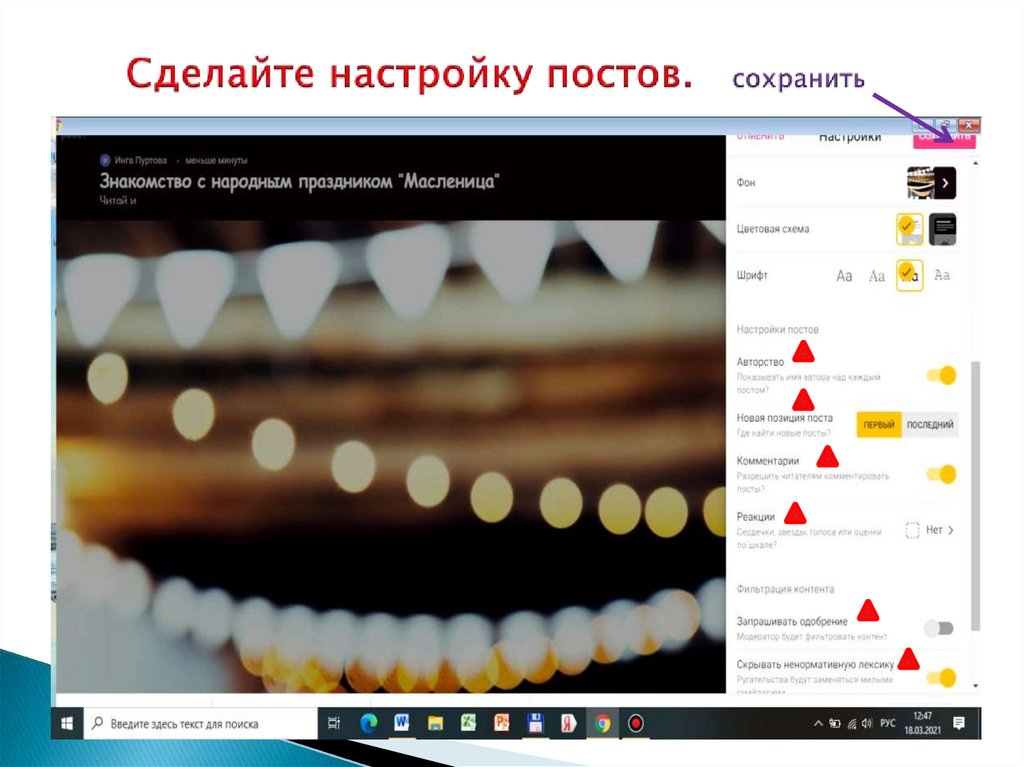The width and height of the screenshot is (1024, 767).
Task: Toggle the Комментарии switch
Action: tap(942, 474)
